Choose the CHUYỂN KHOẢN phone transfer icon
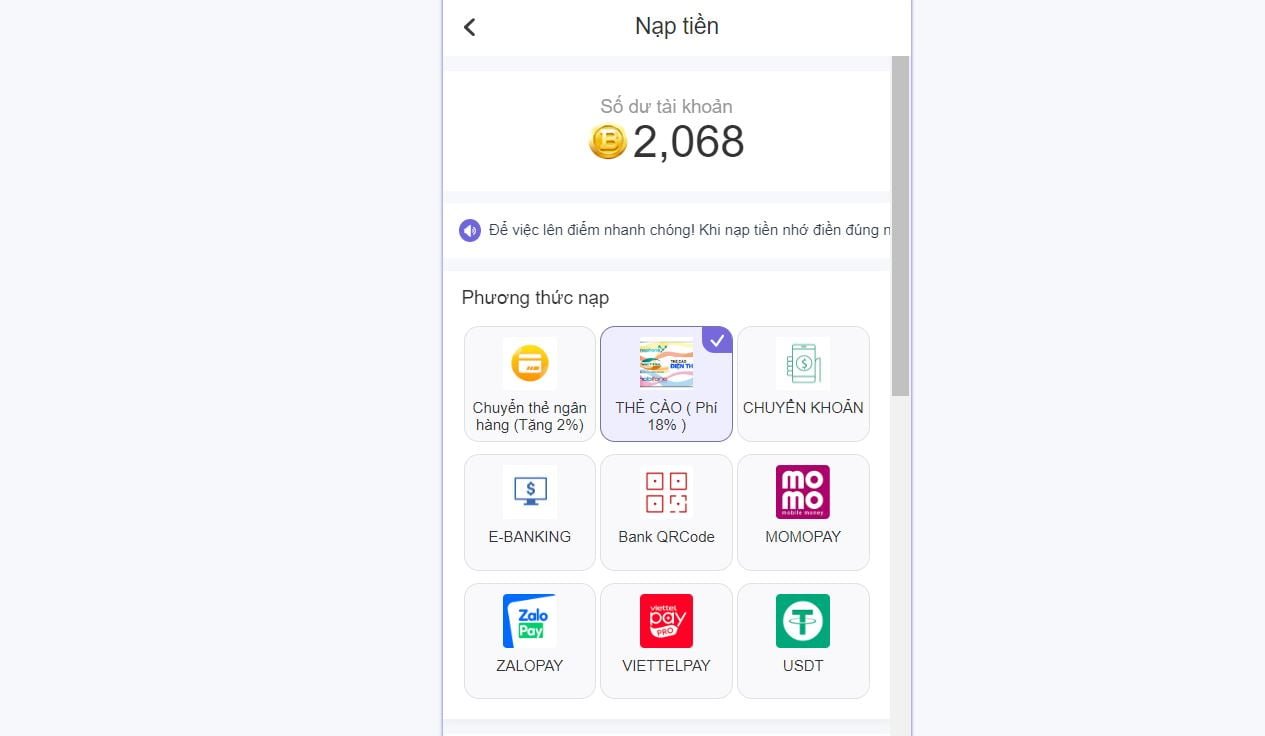The height and width of the screenshot is (736, 1265). point(803,363)
